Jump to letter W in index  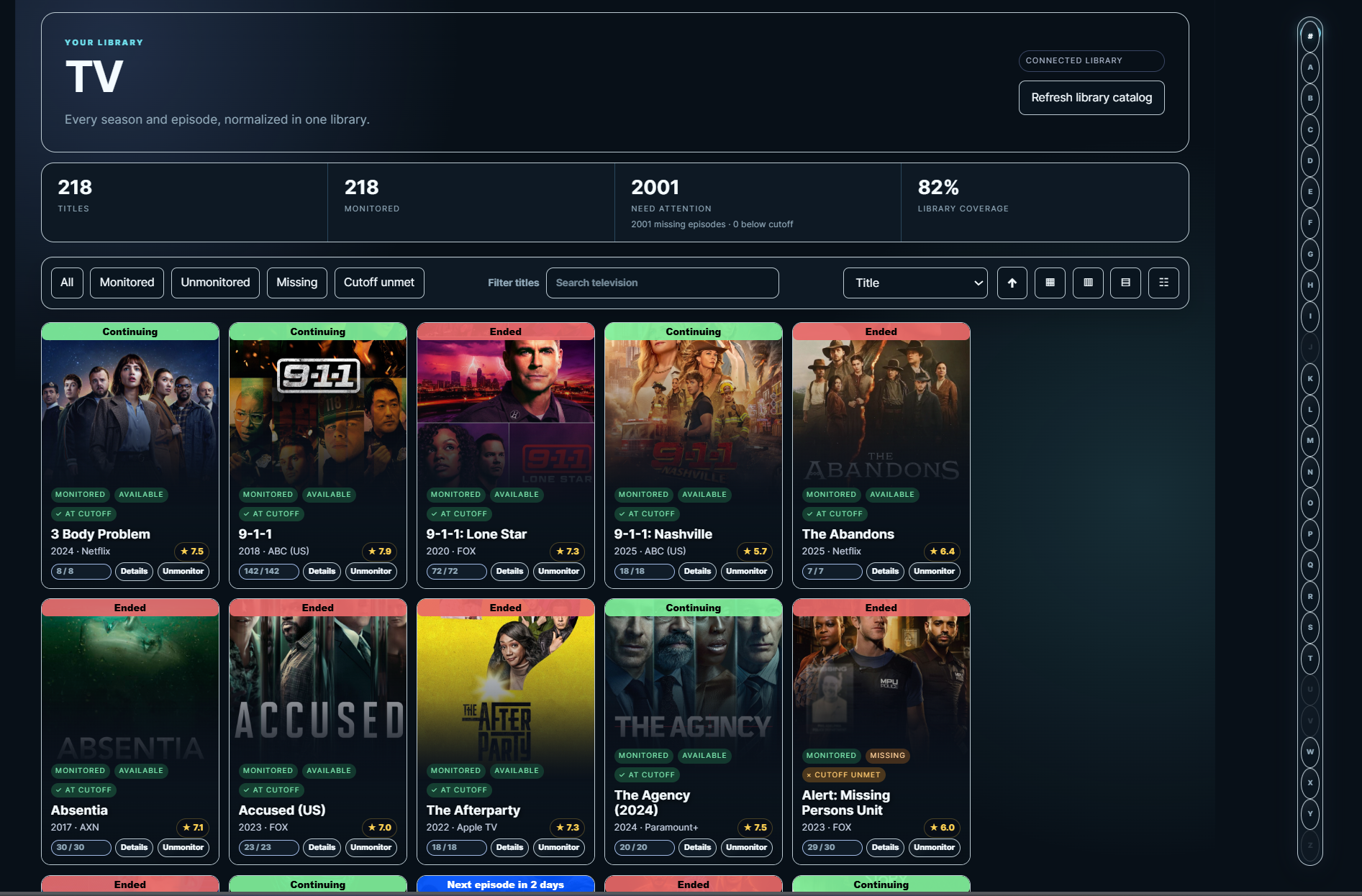pos(1310,751)
